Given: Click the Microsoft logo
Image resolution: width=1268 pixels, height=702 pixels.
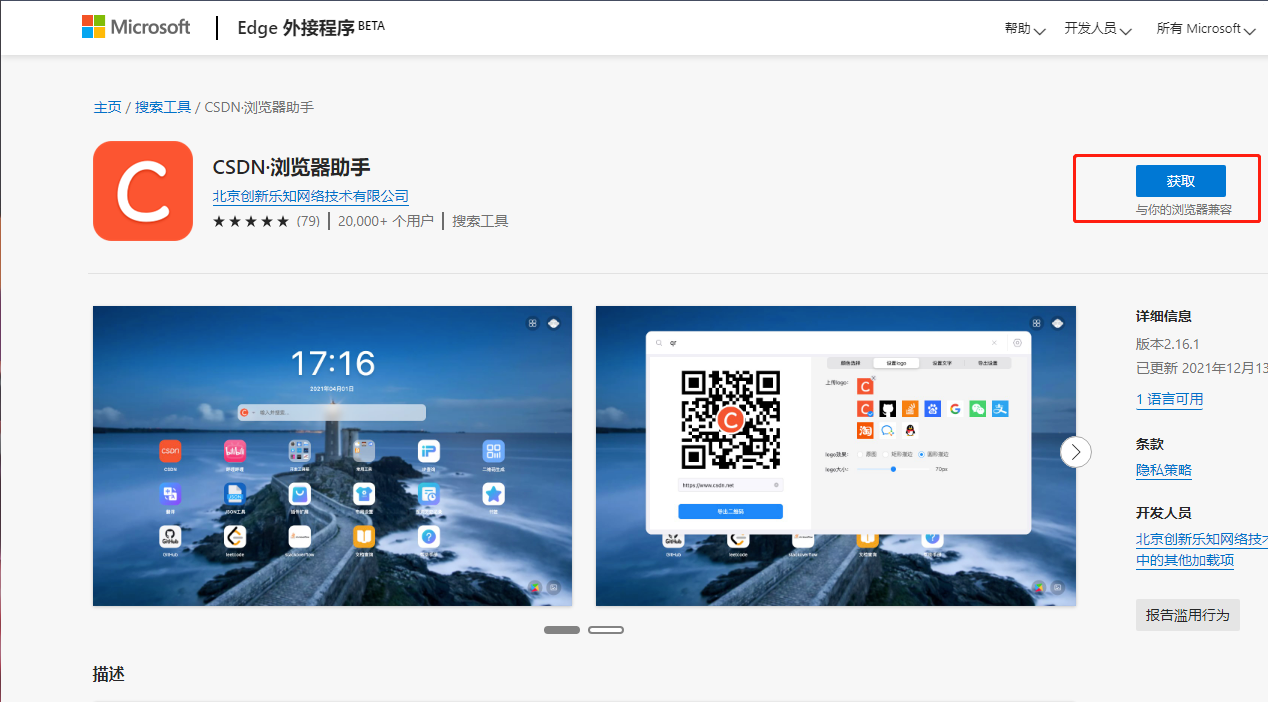Looking at the screenshot, I should tap(136, 27).
